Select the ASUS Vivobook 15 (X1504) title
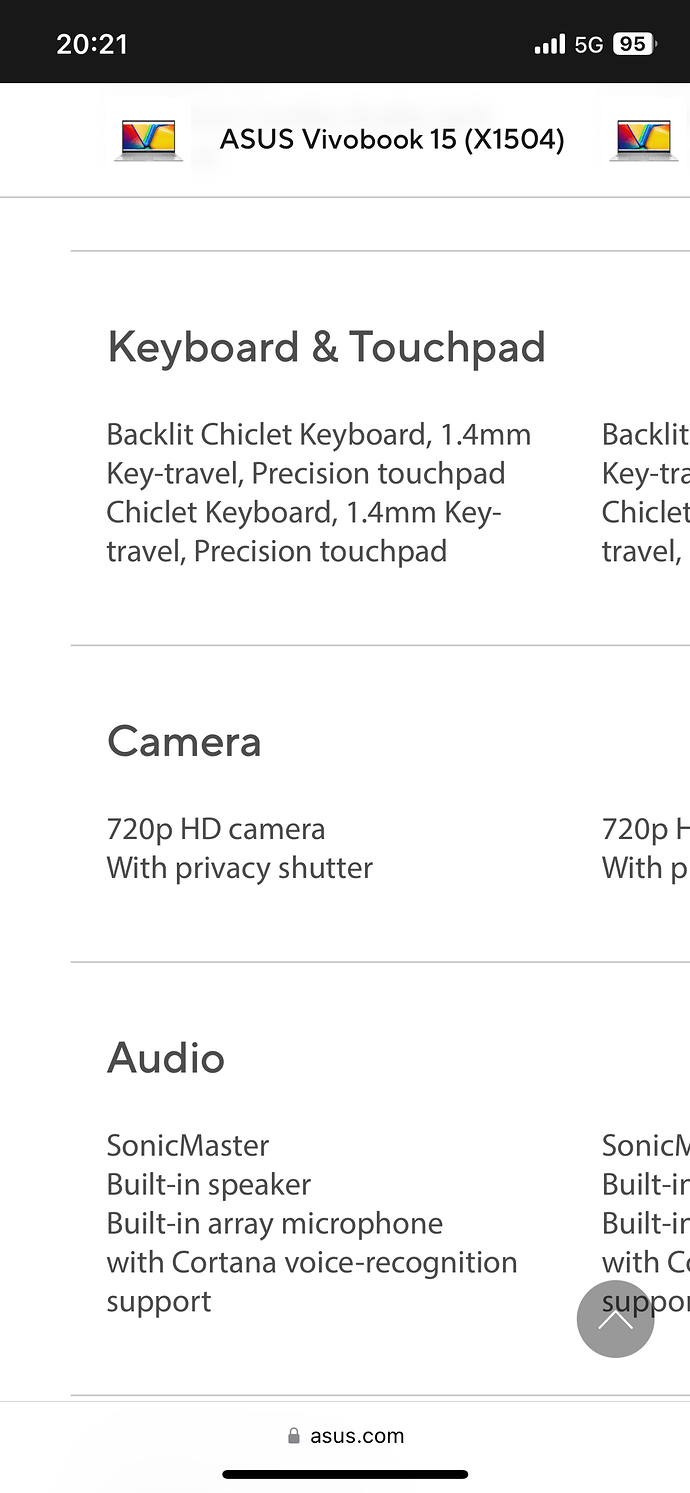The image size is (690, 1493). 392,139
